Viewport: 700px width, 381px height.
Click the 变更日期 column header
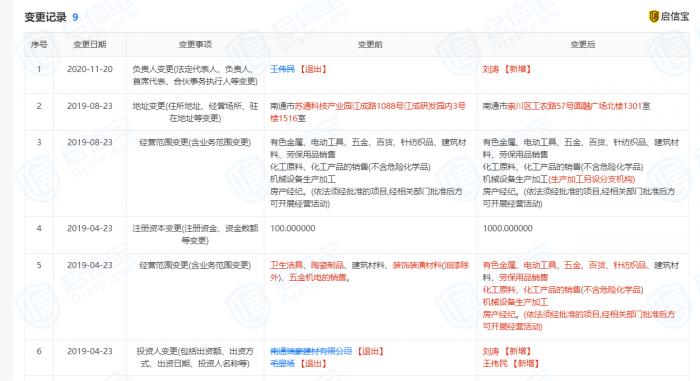[90, 44]
